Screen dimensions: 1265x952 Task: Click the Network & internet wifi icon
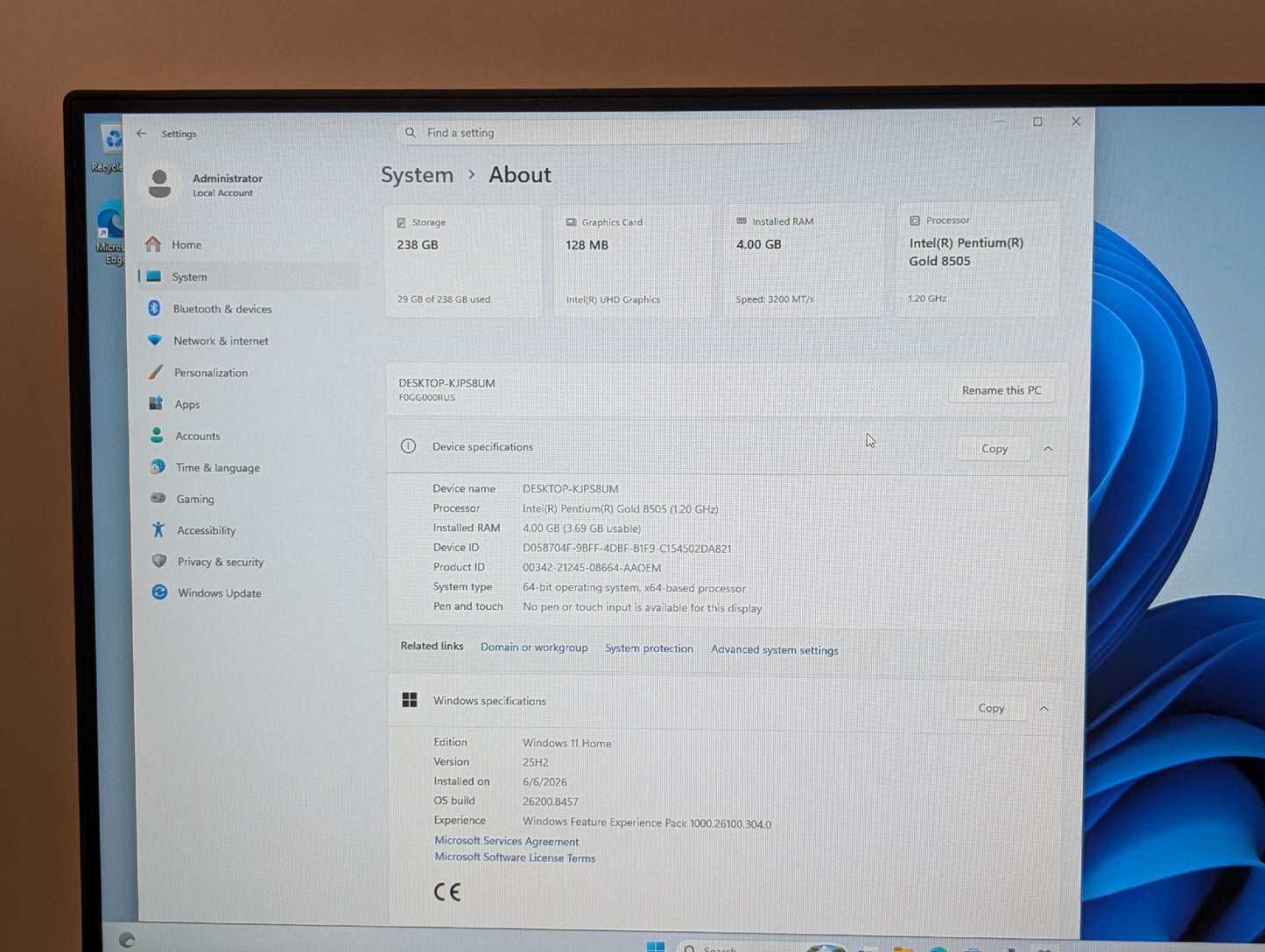pos(155,340)
